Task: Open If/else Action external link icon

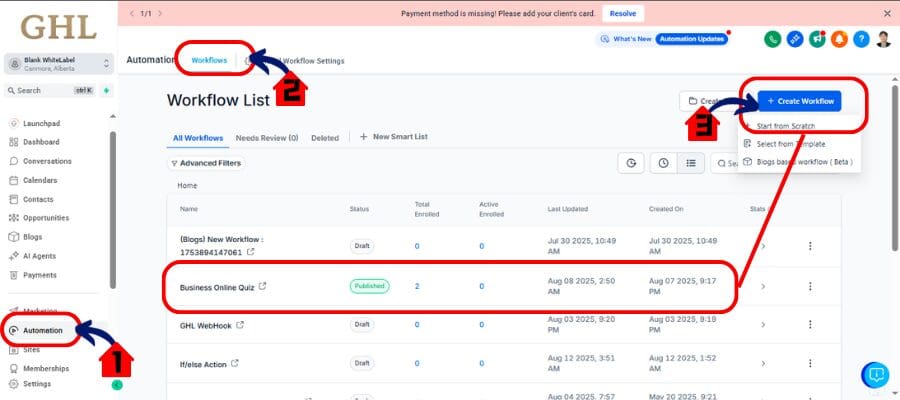Action: (x=235, y=363)
